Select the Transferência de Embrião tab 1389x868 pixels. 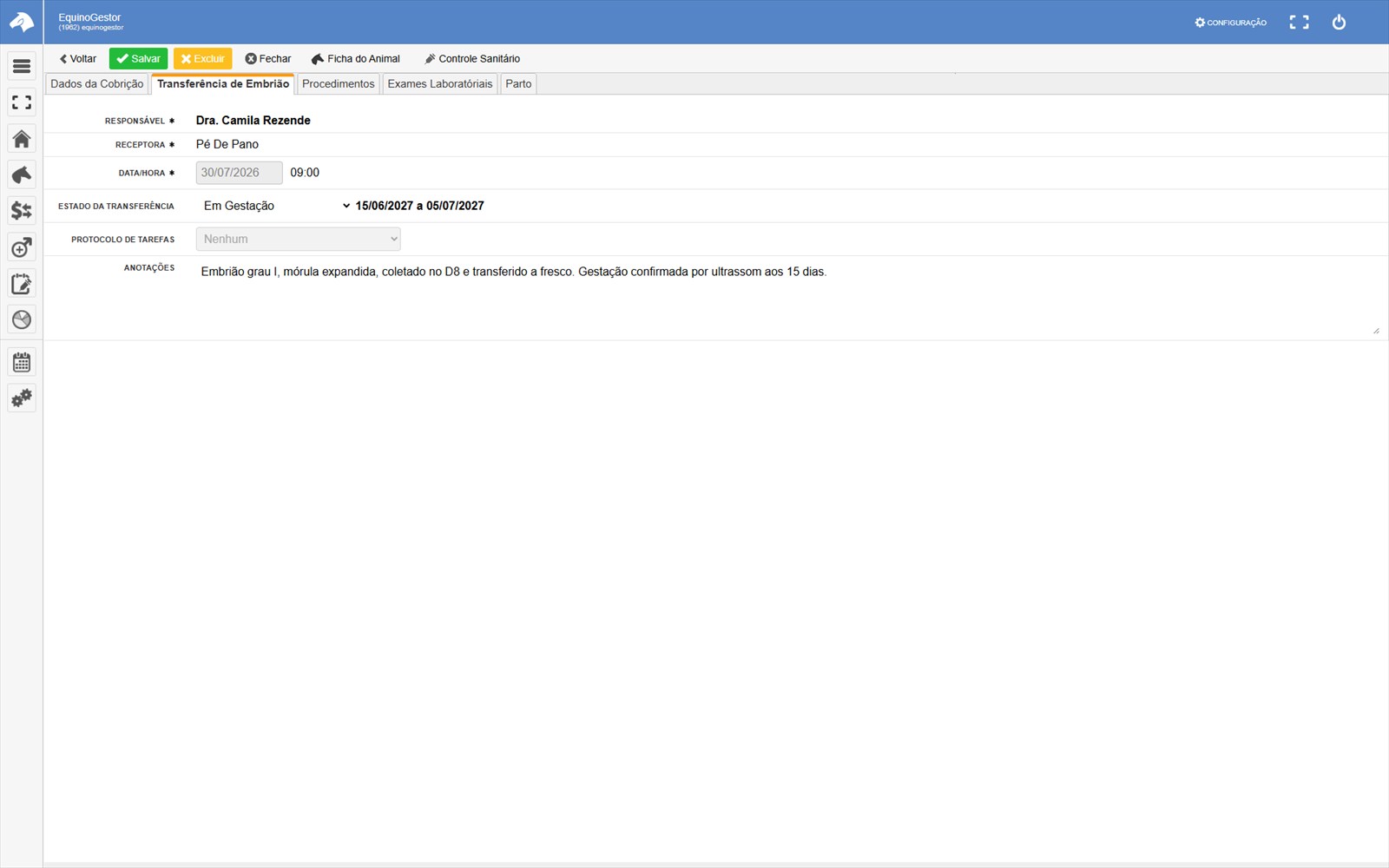(223, 84)
